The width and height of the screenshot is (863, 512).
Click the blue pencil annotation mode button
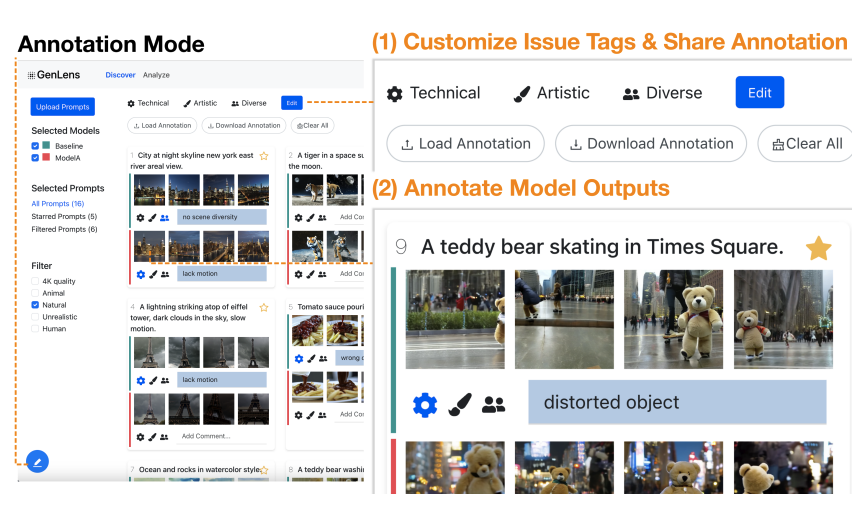[37, 461]
